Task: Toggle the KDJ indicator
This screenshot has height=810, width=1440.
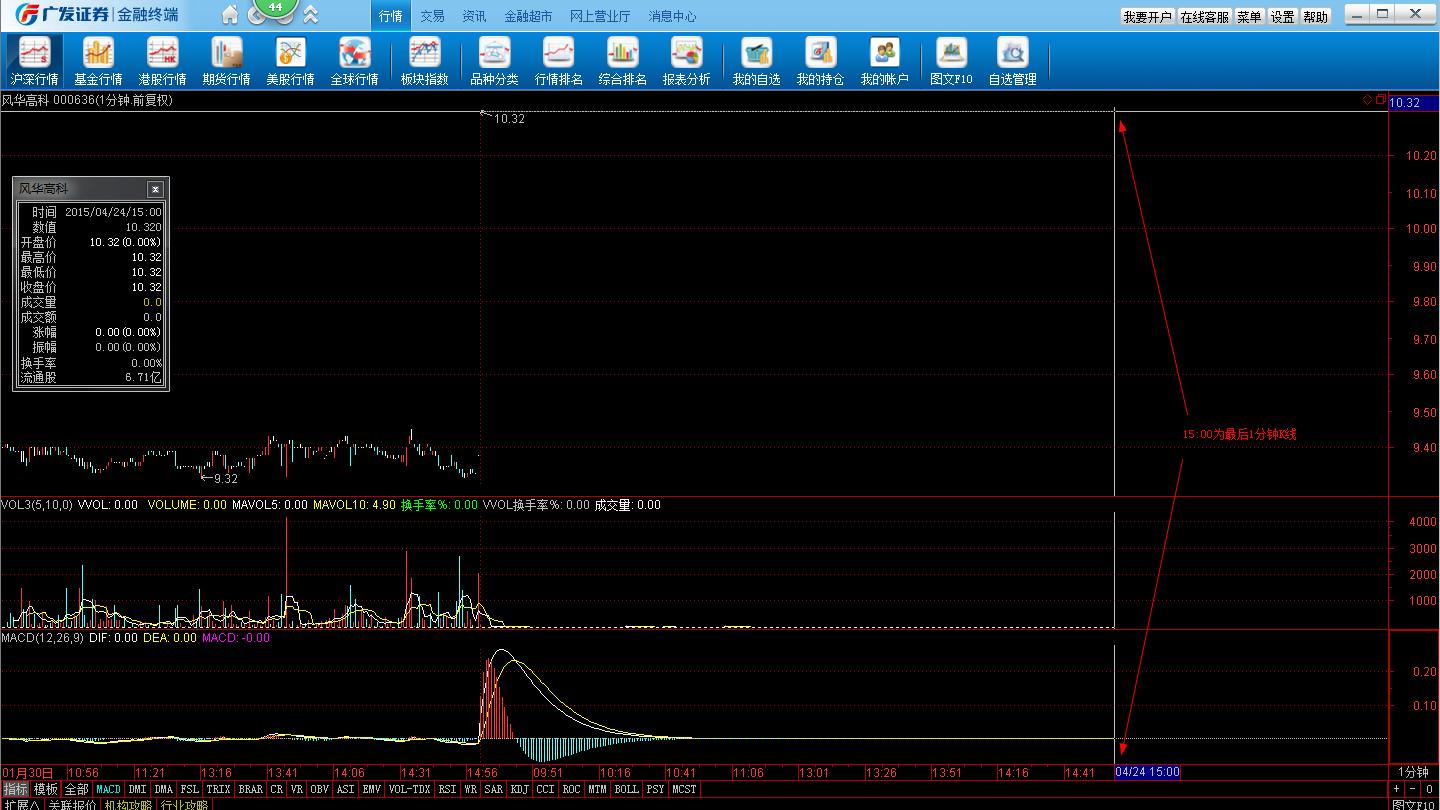Action: [519, 789]
